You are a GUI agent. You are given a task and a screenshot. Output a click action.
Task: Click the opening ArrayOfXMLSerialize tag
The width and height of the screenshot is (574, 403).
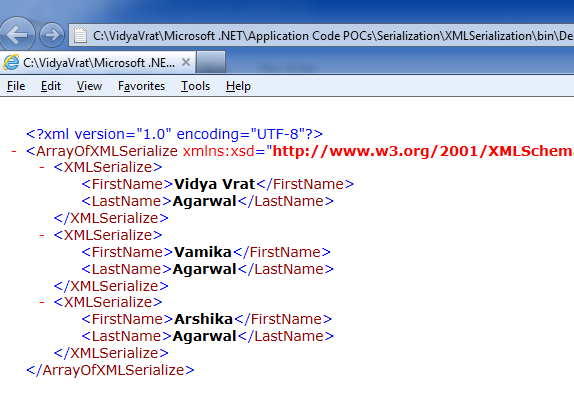(102, 151)
